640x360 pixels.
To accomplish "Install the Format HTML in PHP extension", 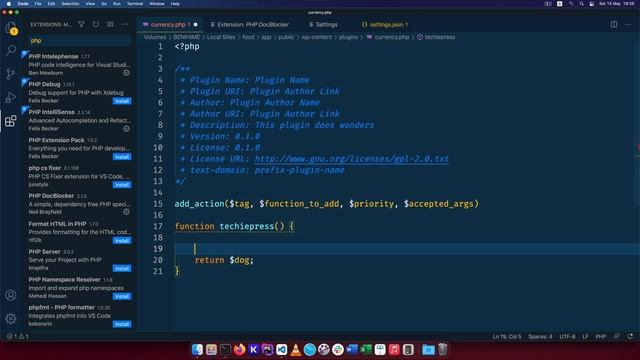I will (122, 240).
